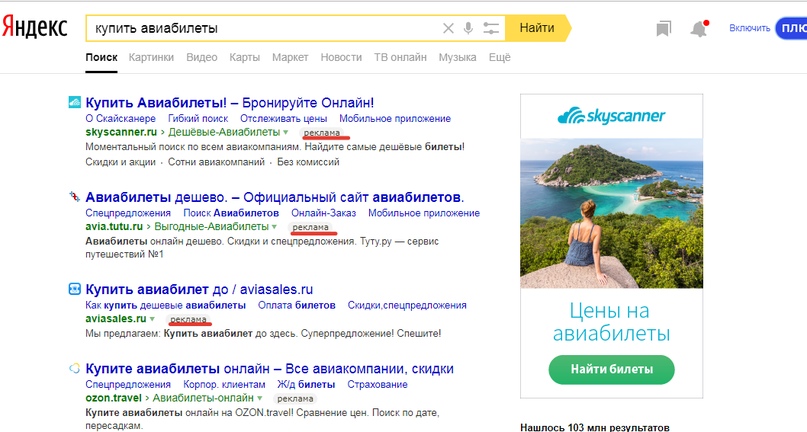Viewport: 807px width, 432px height.
Task: Open notifications bell icon
Action: click(699, 28)
